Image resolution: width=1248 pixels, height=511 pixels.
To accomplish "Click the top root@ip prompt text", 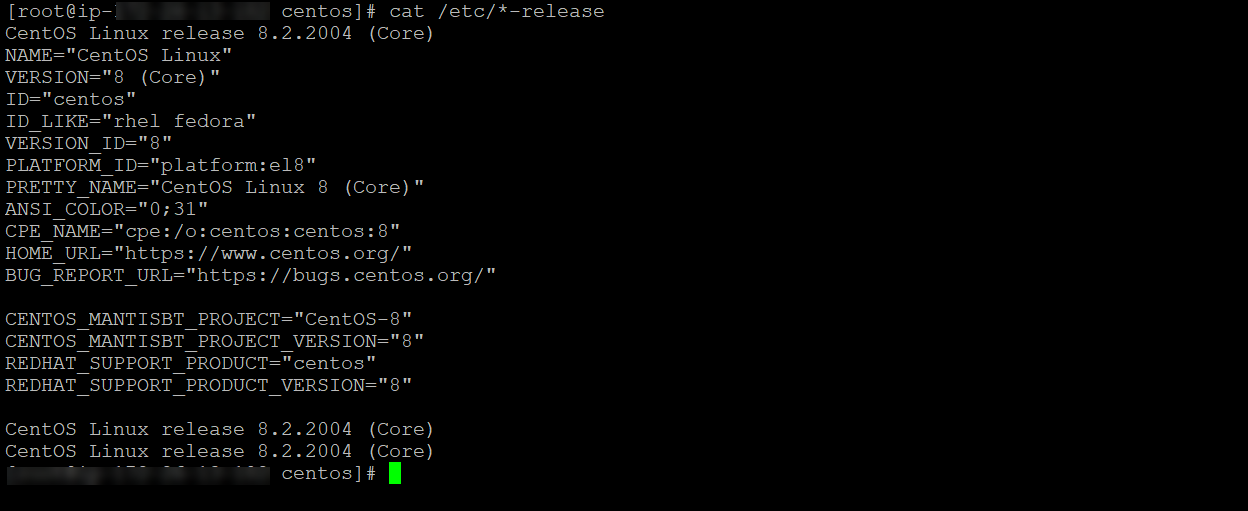I will pos(192,11).
